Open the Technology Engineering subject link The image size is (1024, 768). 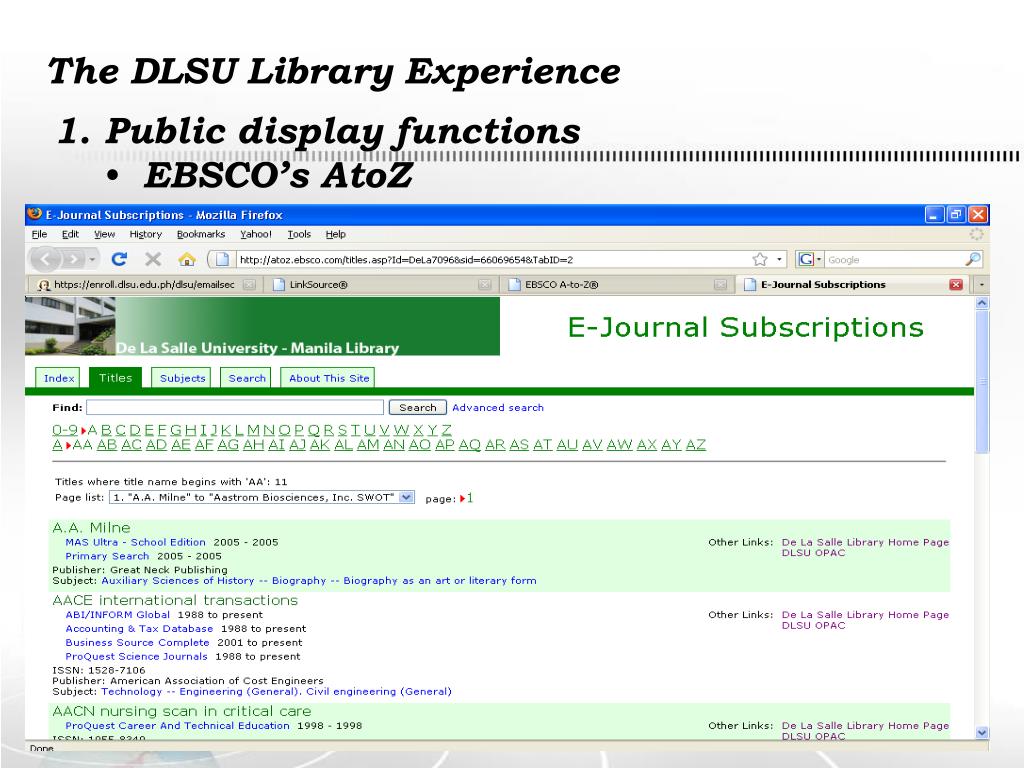click(276, 692)
